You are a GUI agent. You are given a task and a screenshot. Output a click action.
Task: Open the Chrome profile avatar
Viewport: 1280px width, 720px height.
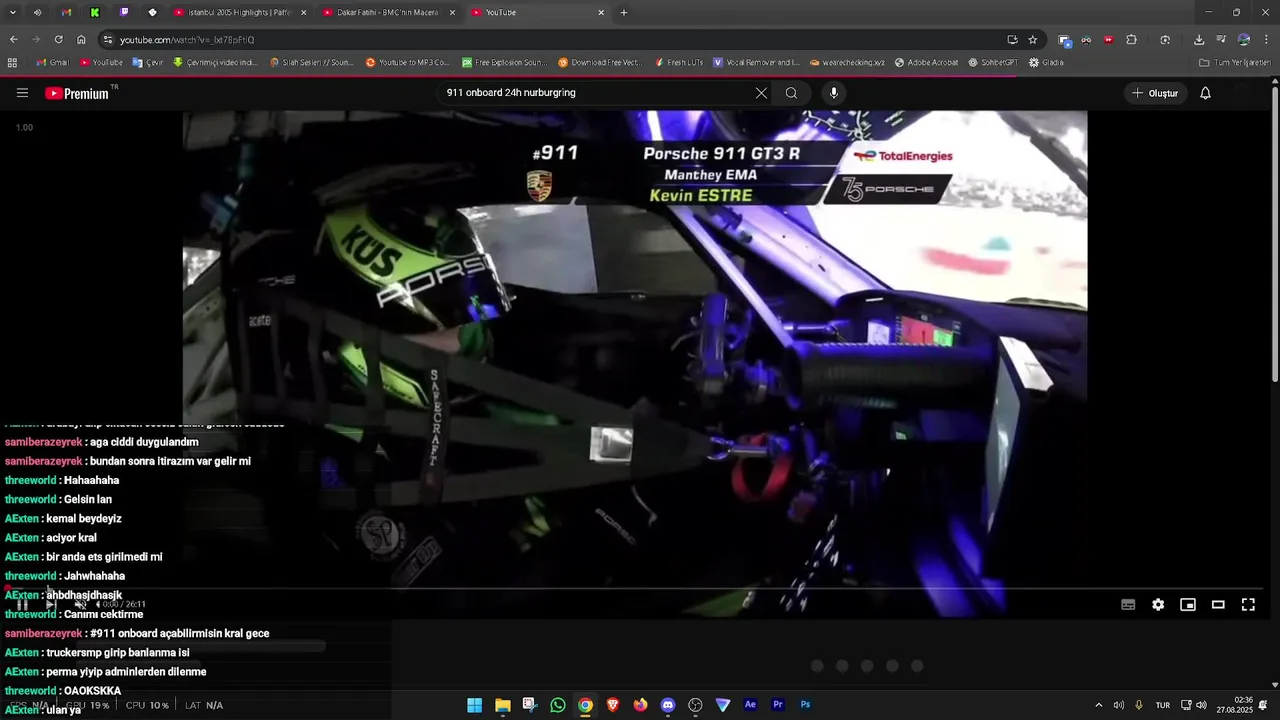(x=1244, y=39)
